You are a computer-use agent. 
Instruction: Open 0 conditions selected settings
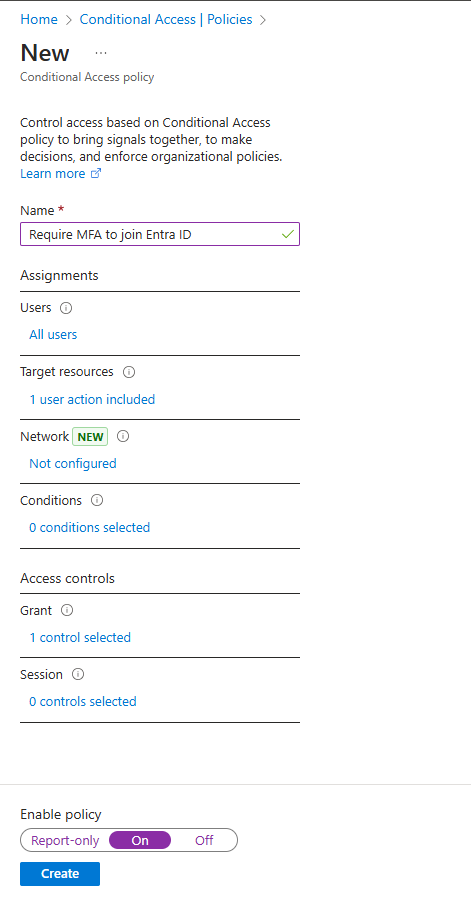click(x=89, y=528)
